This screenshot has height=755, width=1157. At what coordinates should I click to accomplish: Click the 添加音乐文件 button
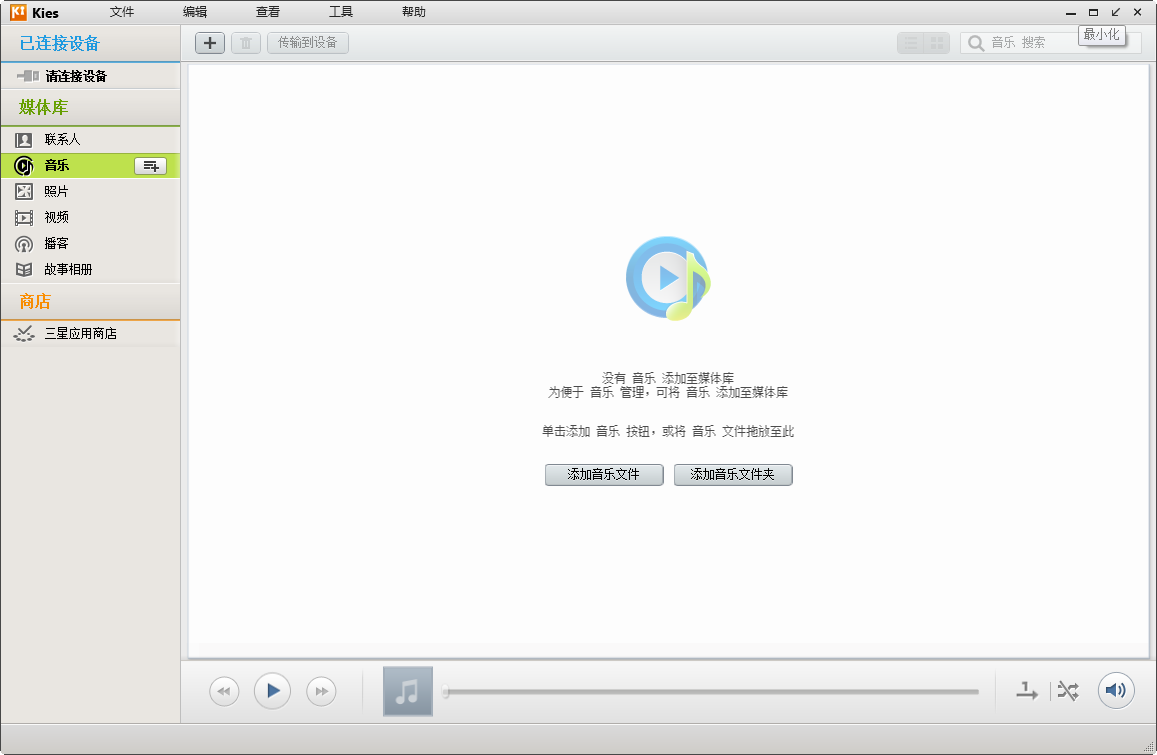[604, 475]
